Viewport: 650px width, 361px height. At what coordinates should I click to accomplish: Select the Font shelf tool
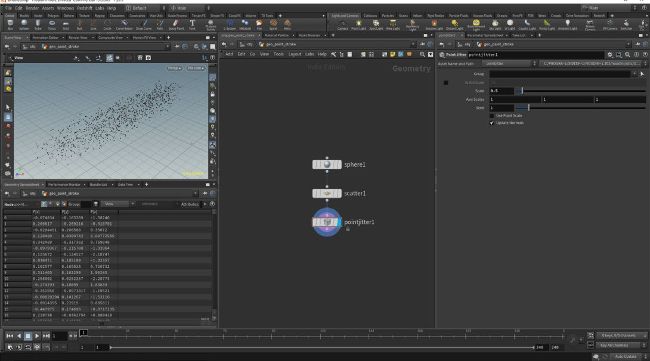[192, 24]
